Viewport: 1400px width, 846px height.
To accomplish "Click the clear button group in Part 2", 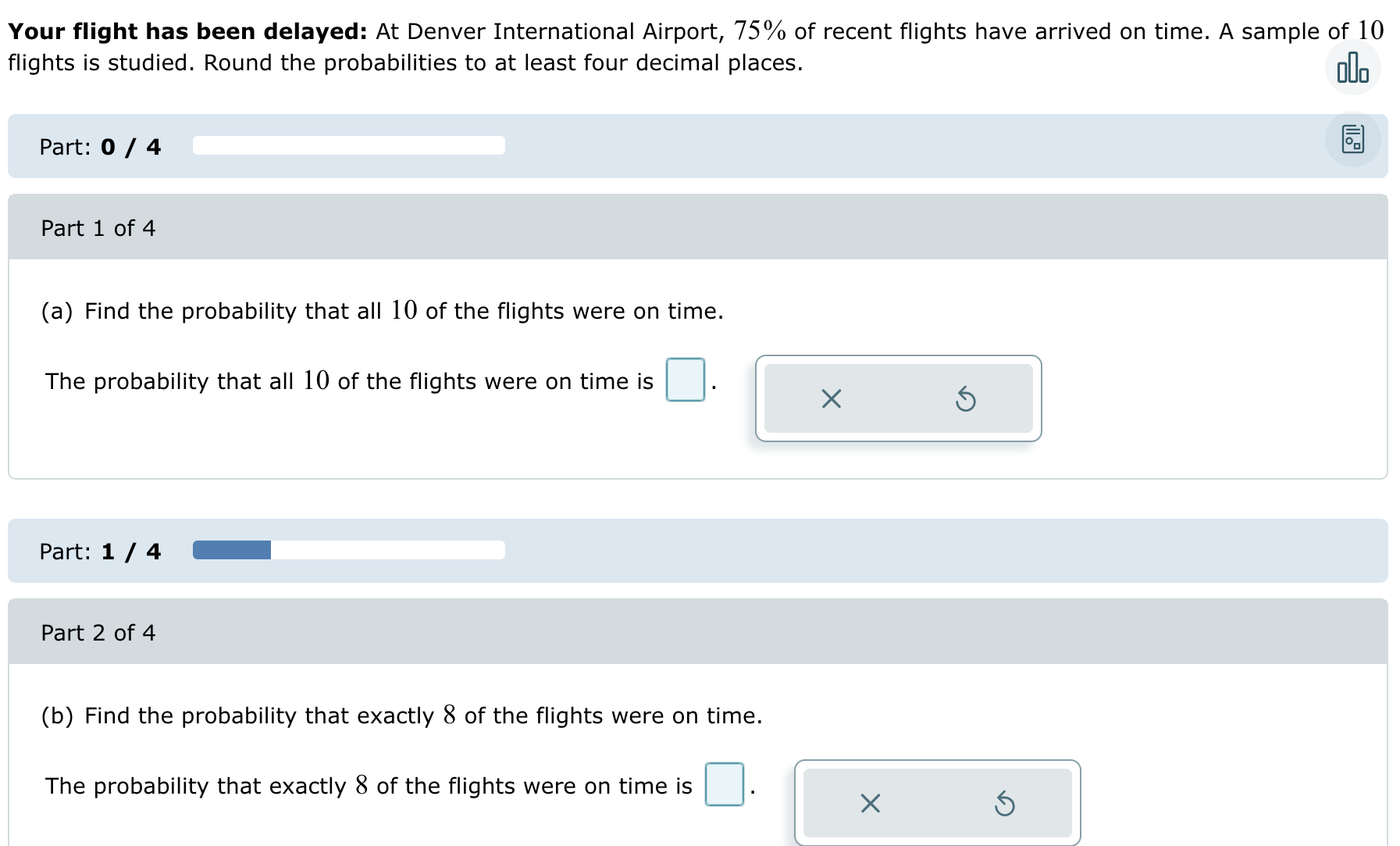I will (x=937, y=803).
